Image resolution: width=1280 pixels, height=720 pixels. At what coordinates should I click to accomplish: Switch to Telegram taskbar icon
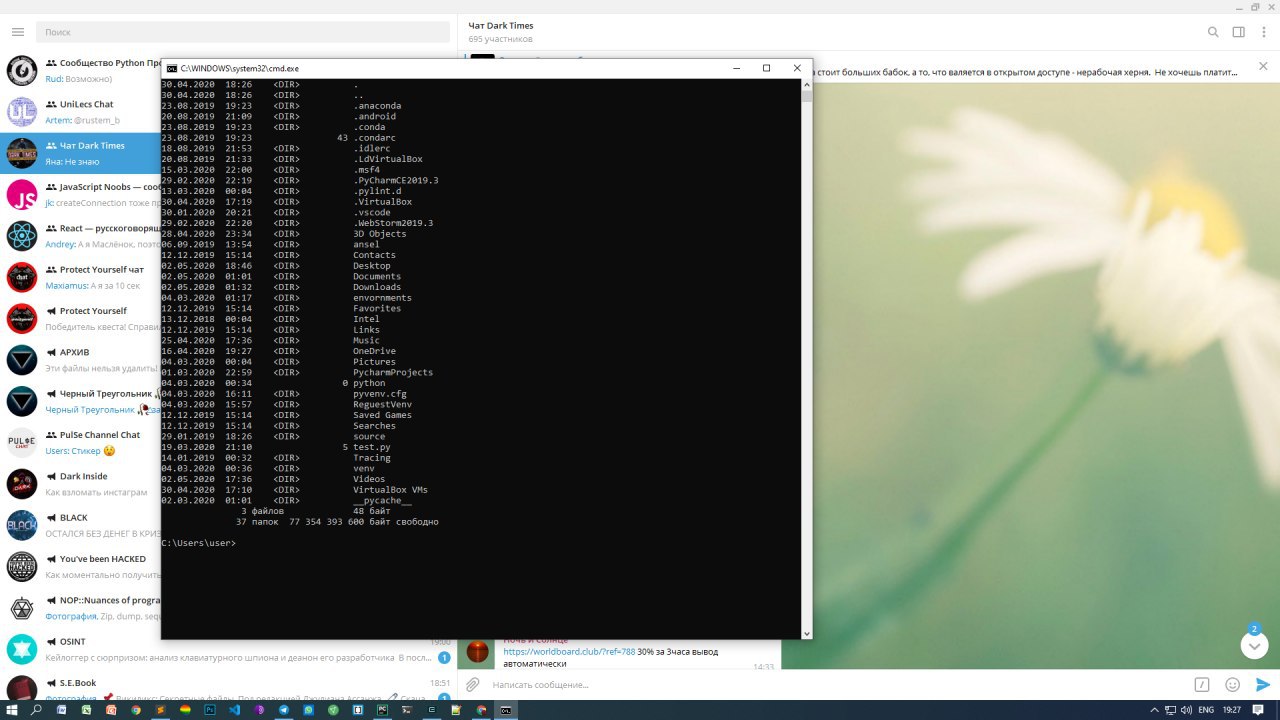(284, 710)
